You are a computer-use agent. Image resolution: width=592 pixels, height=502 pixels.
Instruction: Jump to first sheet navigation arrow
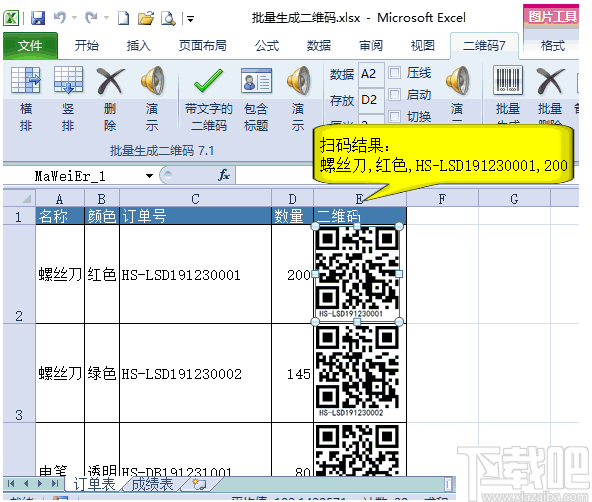pos(11,484)
